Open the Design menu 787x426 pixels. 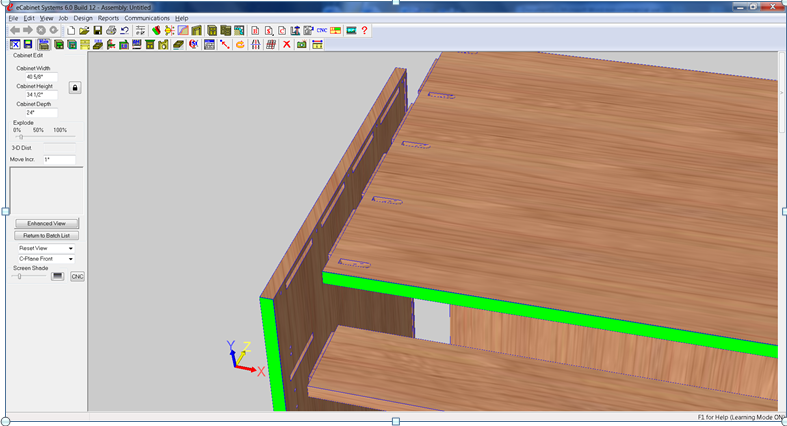pyautogui.click(x=83, y=18)
